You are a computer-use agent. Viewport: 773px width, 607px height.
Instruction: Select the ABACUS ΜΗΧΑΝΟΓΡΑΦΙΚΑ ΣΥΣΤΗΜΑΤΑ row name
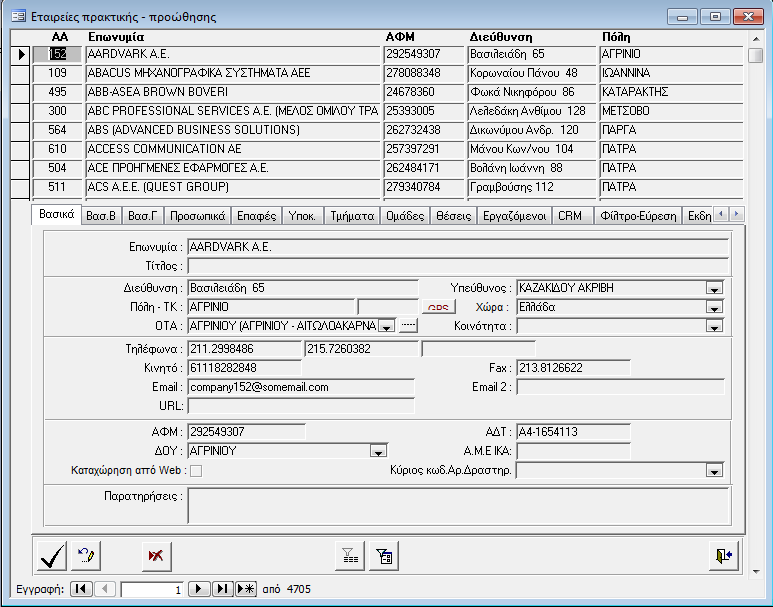(x=233, y=73)
